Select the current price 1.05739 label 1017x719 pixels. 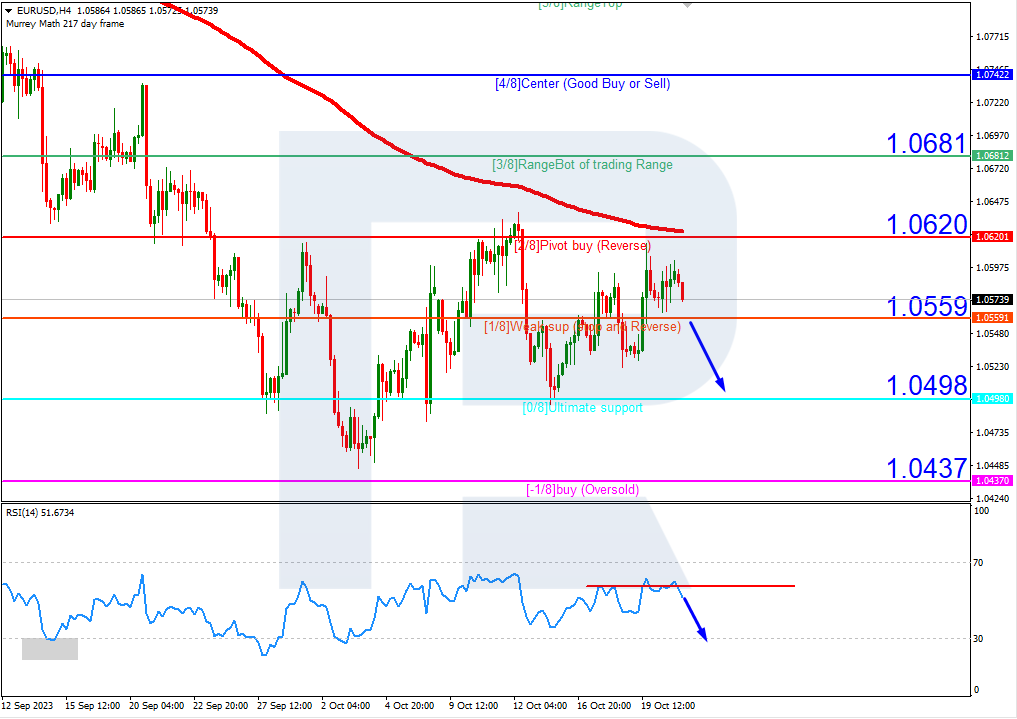pyautogui.click(x=992, y=300)
